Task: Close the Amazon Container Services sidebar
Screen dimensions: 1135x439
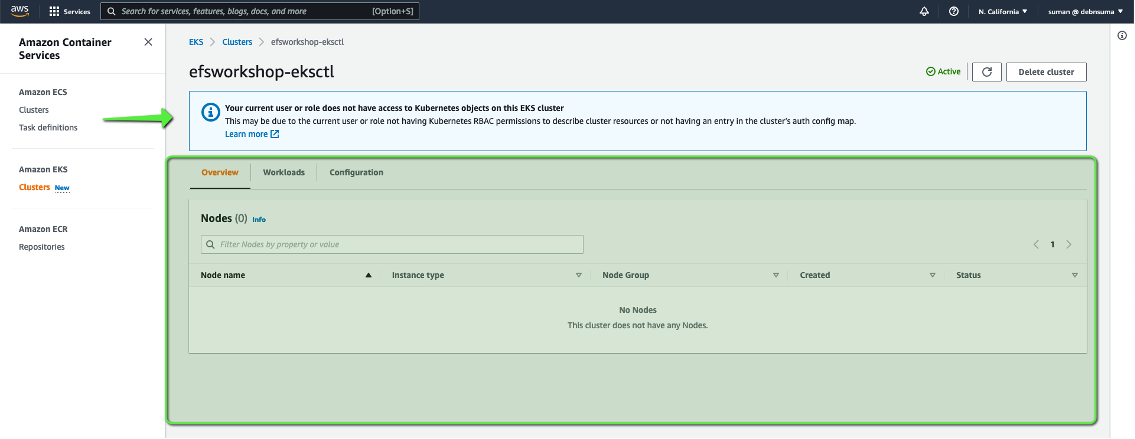Action: point(148,42)
